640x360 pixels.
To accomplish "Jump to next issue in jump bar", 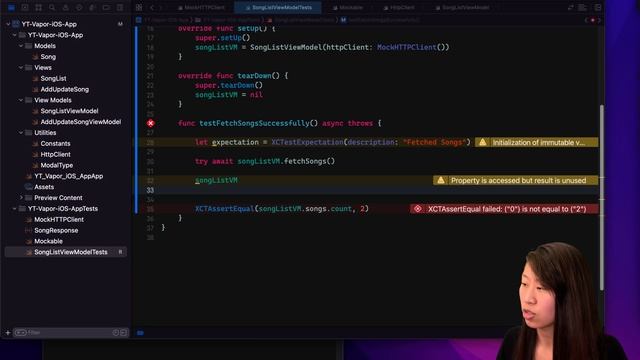I will 599,20.
